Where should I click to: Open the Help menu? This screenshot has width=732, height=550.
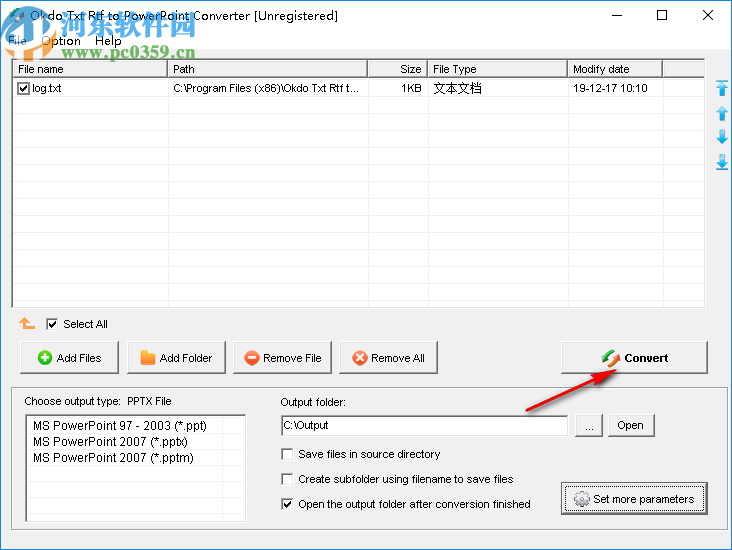click(x=108, y=41)
